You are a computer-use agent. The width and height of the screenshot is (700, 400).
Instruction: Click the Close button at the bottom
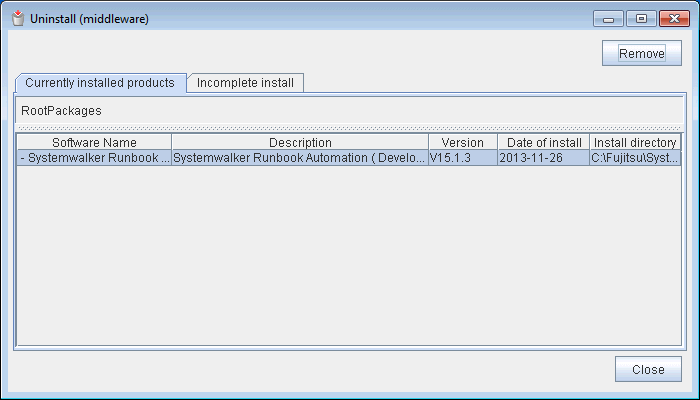[x=648, y=369]
